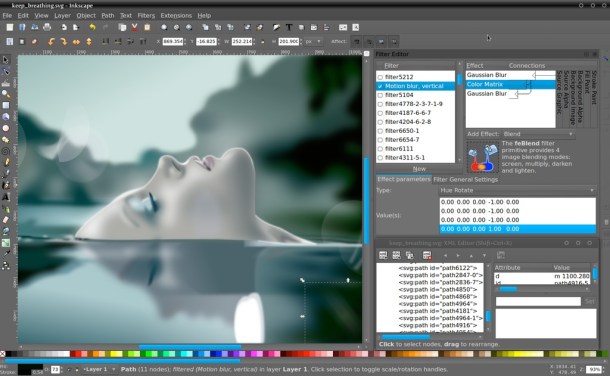Pick the Color dropper tool
This screenshot has height=376, width=610.
pyautogui.click(x=5, y=254)
